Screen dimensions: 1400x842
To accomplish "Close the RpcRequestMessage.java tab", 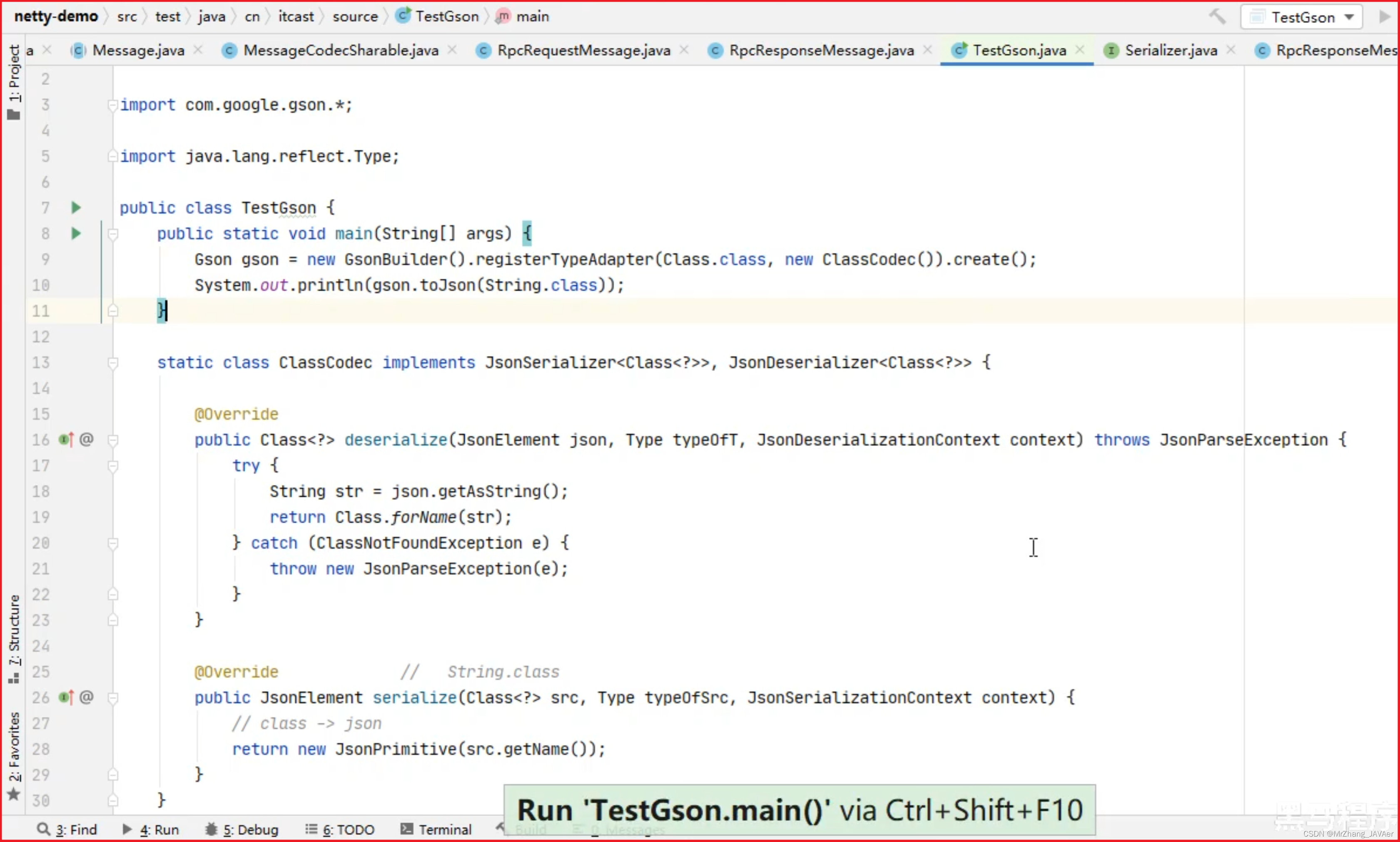I will point(685,50).
